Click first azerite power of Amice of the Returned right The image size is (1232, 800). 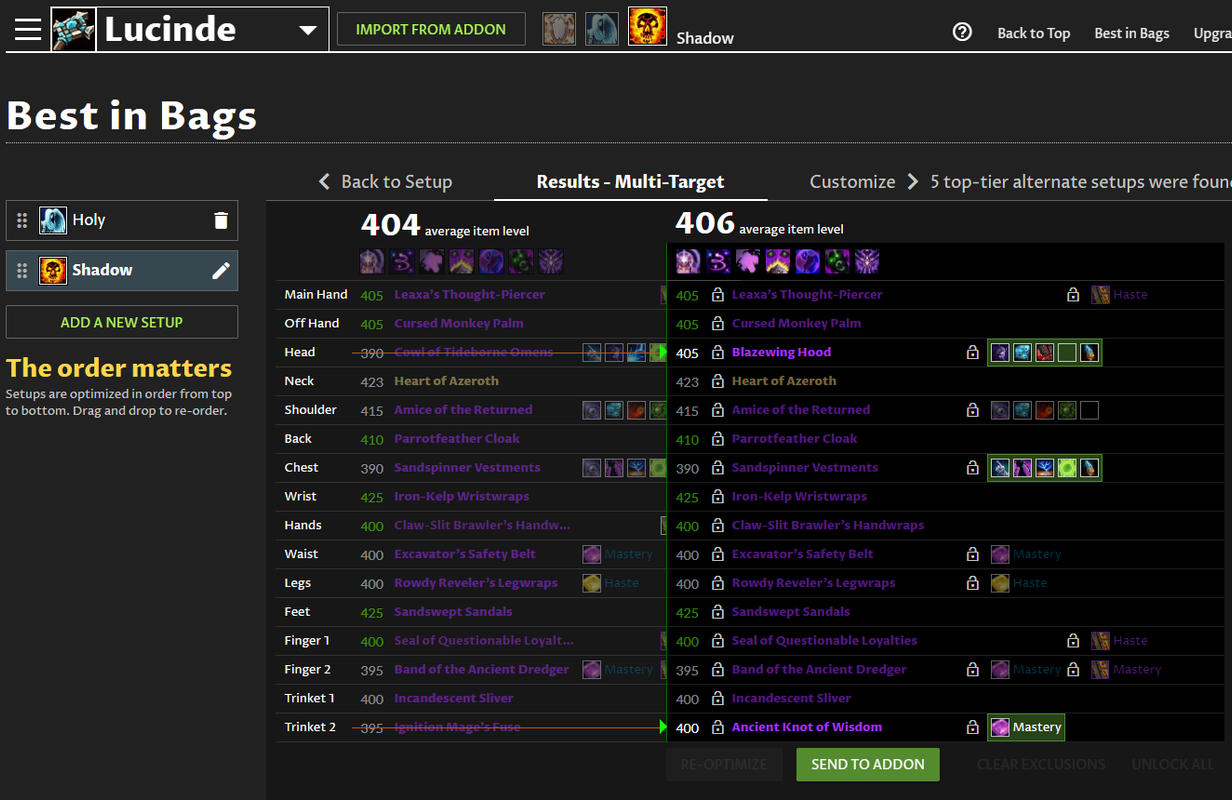pos(1000,410)
